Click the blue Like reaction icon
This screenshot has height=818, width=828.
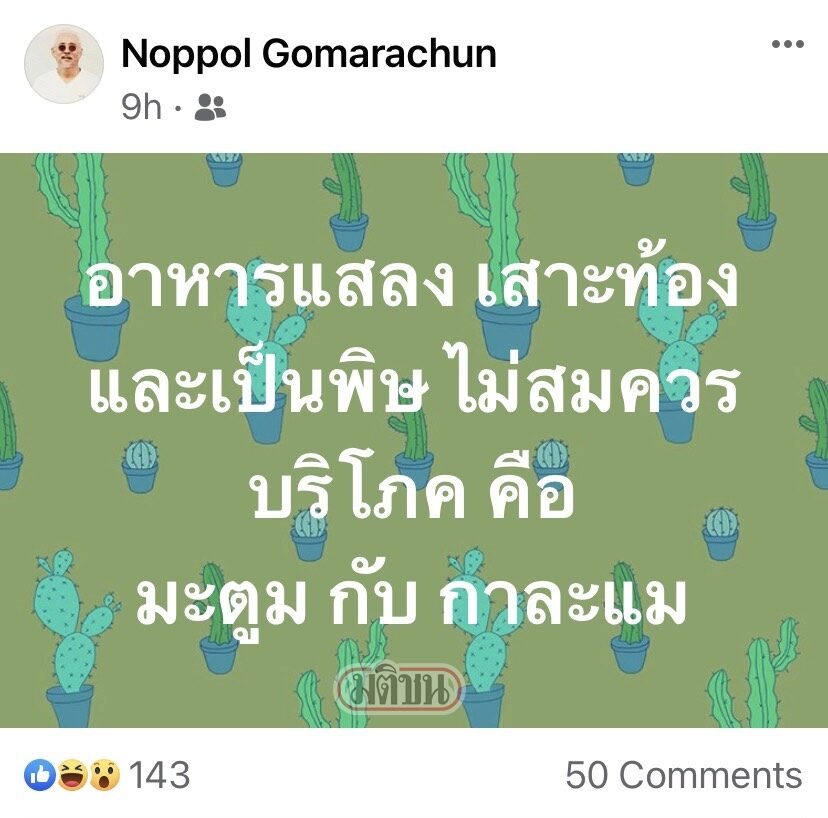point(40,775)
